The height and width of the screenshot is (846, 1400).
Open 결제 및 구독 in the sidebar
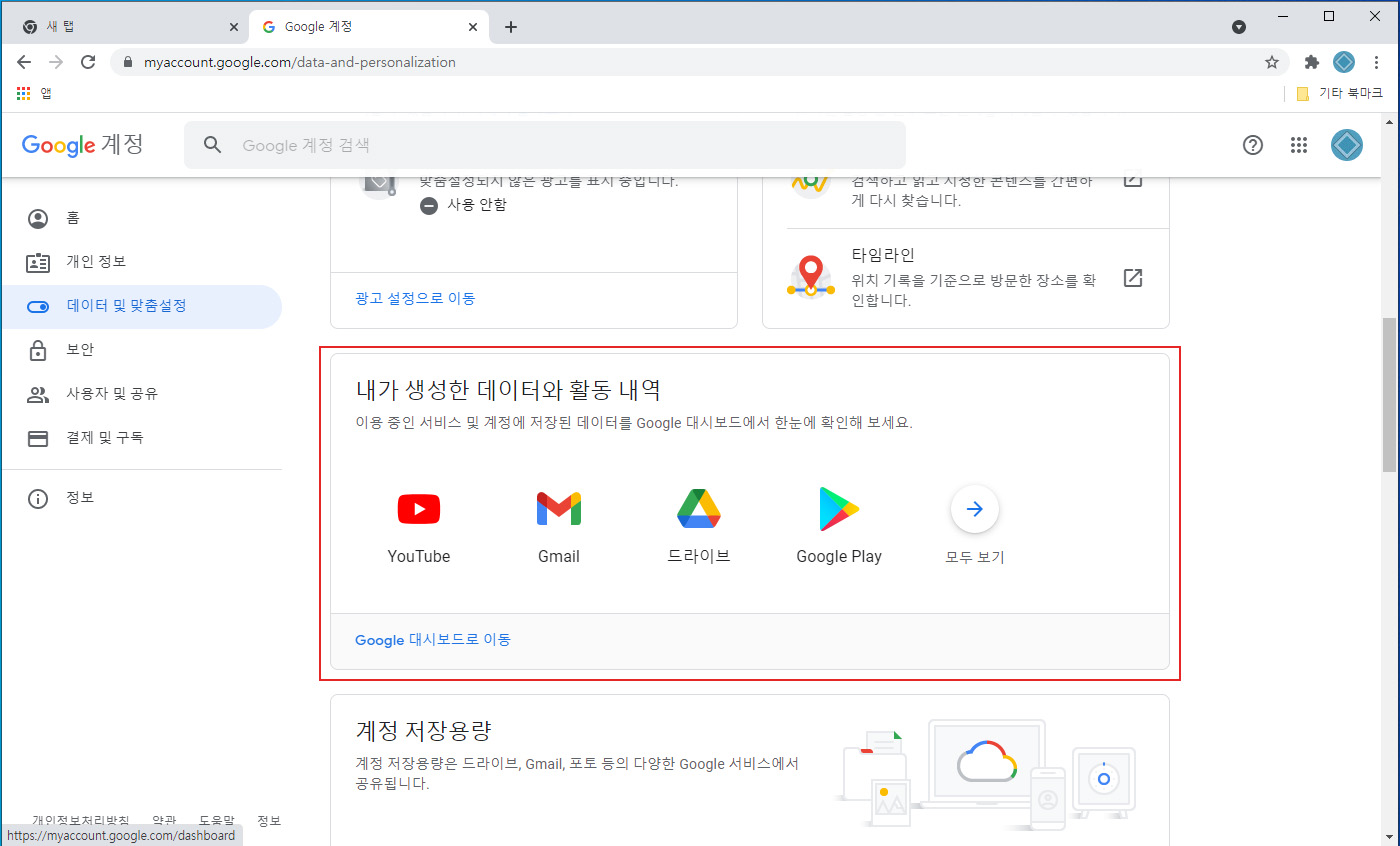[x=141, y=438]
